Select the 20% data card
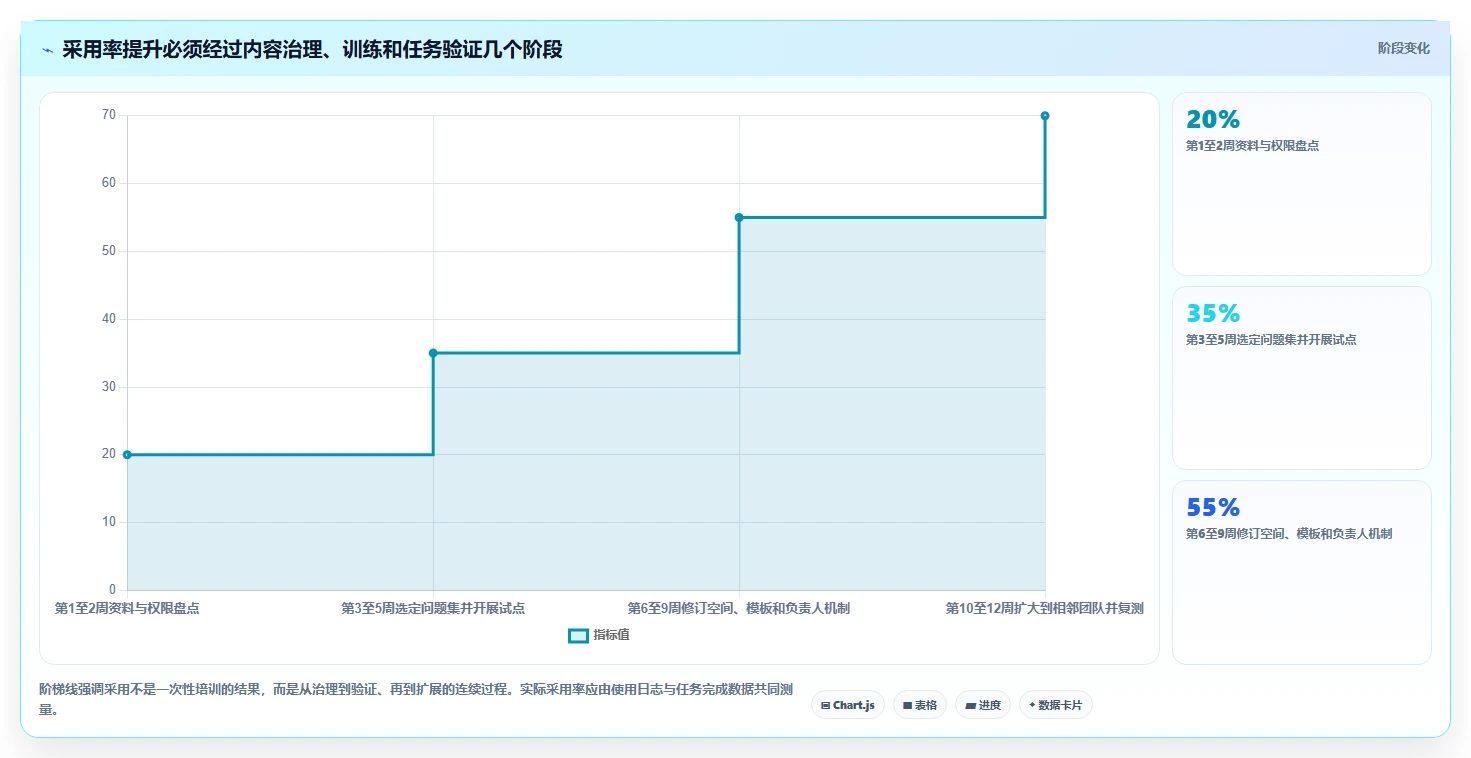Viewport: 1471px width, 758px height. tap(1301, 184)
